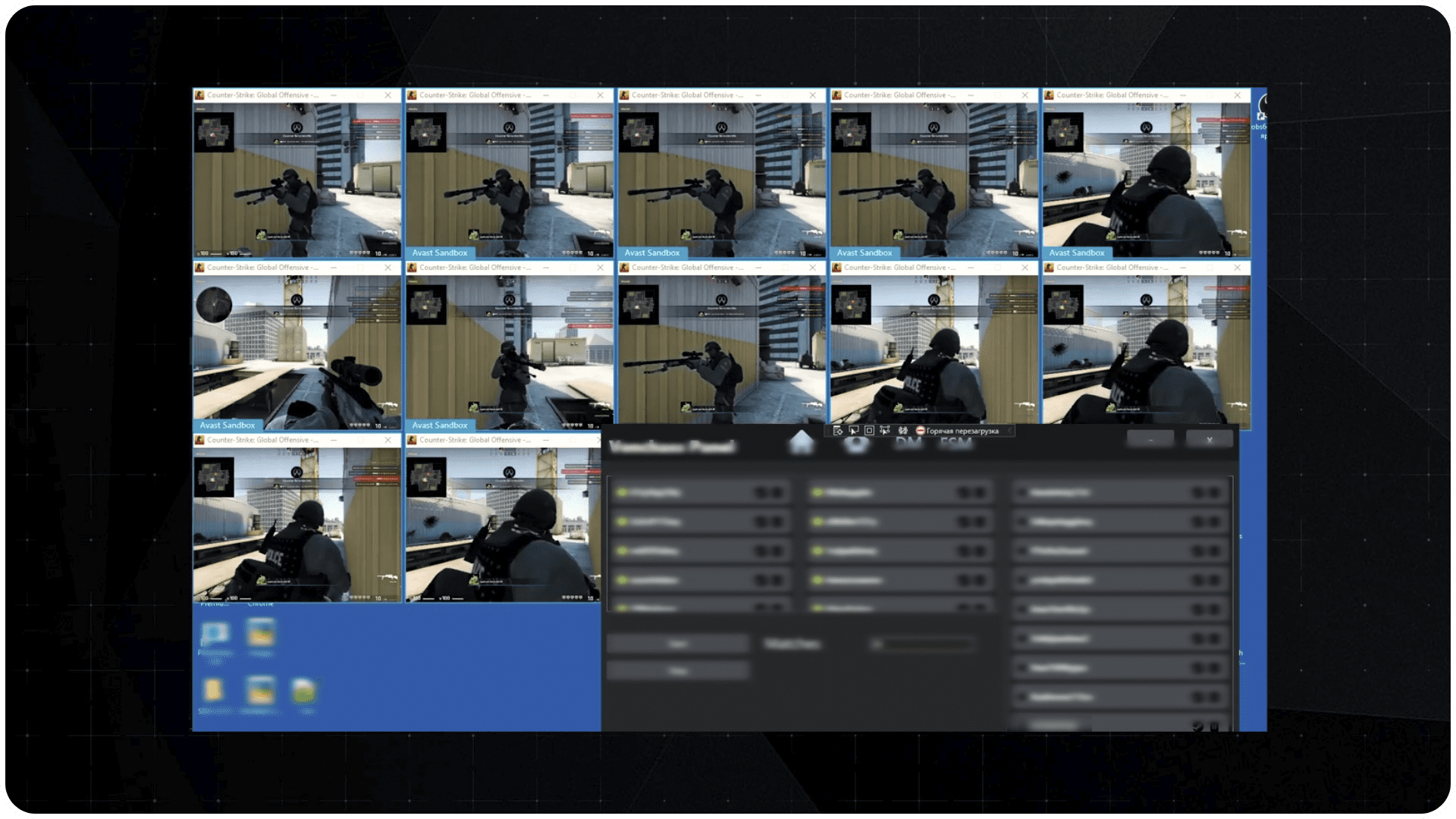The image size is (1456, 819).
Task: Toggle green status dot of first middle-column row
Action: point(817,493)
